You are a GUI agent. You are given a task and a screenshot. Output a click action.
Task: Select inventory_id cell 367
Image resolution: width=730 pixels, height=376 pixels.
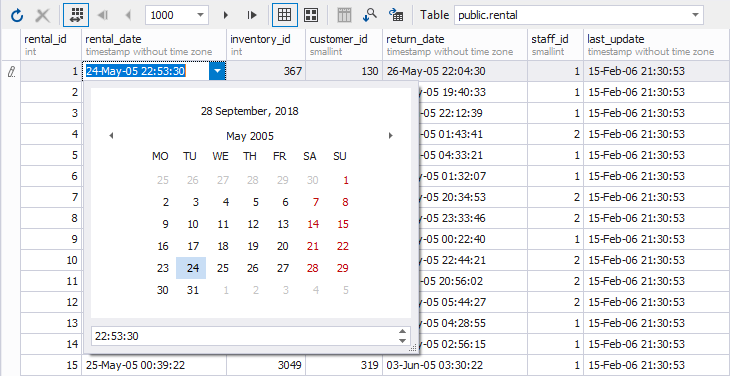(266, 71)
